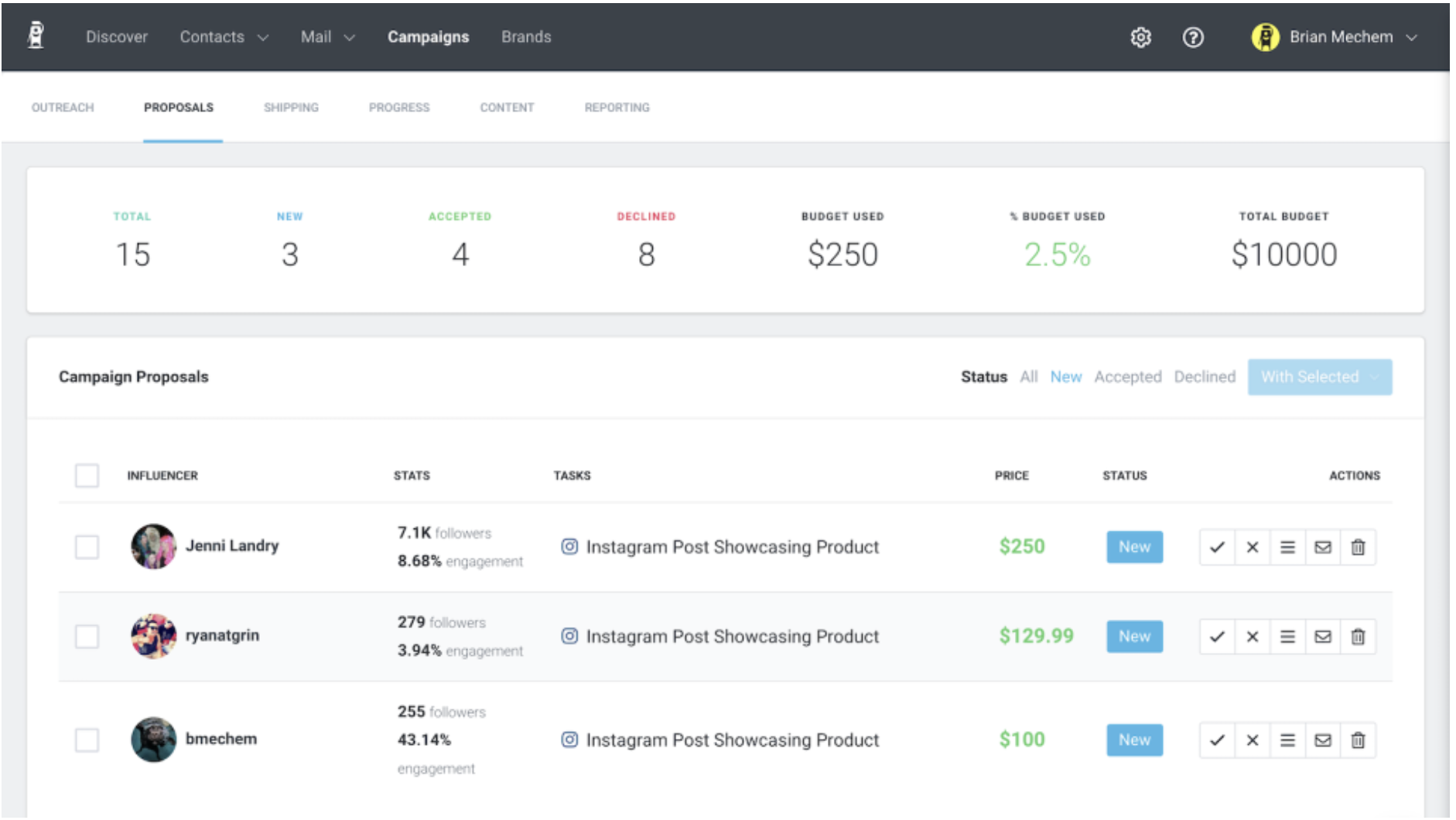
Task: Decline ryanatgrin's proposal with X icon
Action: [1253, 637]
